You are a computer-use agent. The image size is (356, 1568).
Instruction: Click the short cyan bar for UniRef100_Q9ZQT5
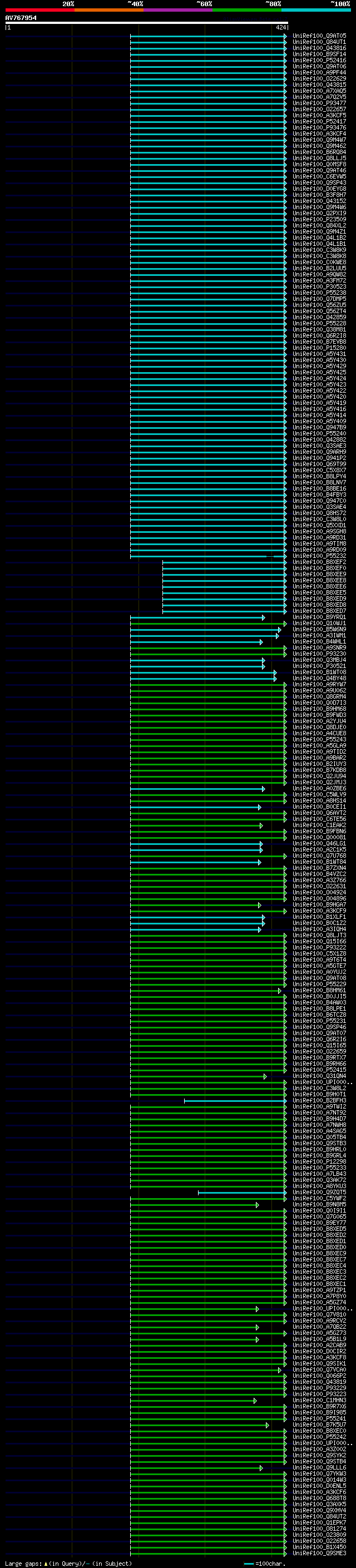tap(242, 1193)
